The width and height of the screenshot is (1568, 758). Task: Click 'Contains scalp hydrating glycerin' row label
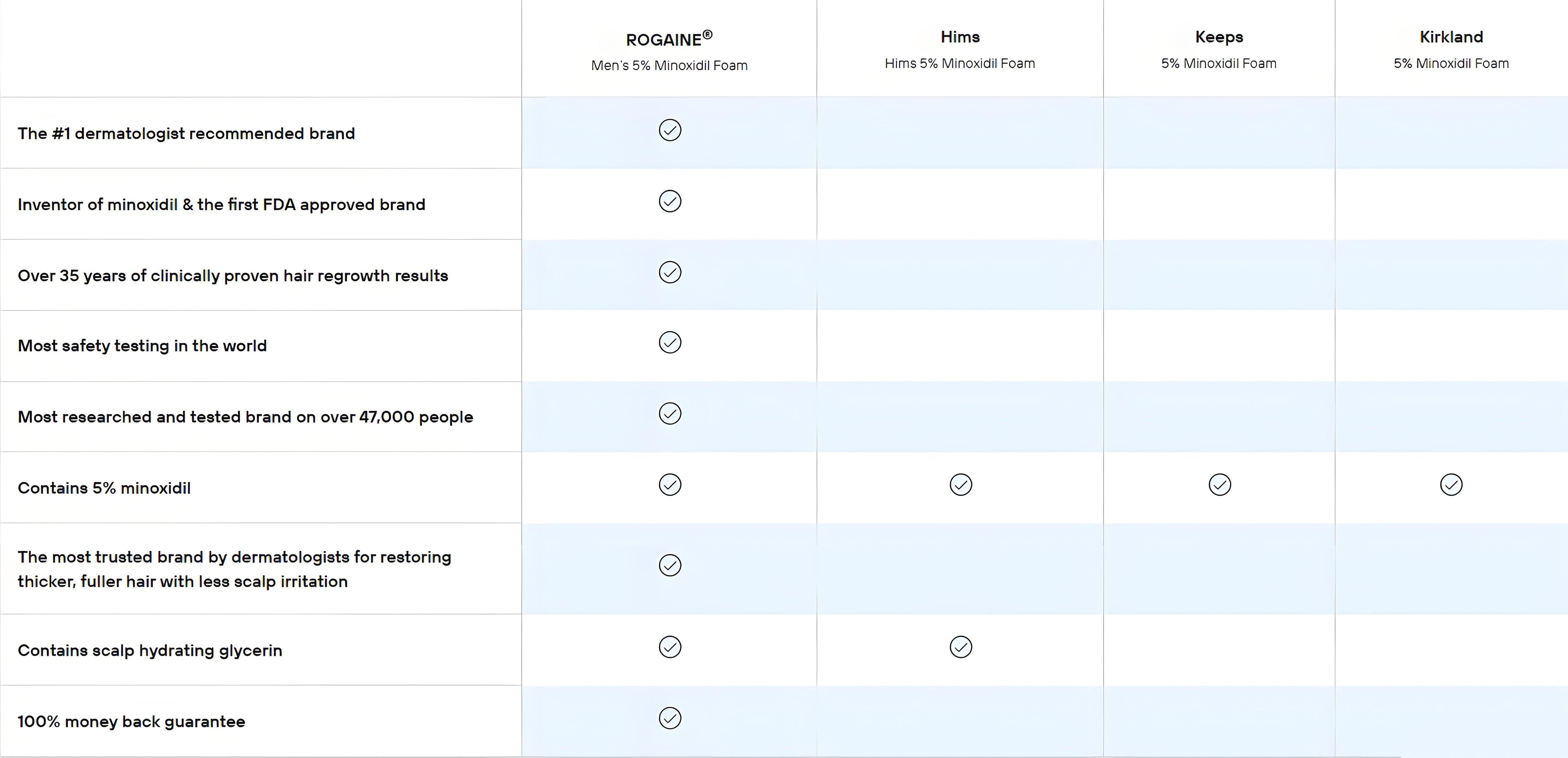tap(150, 650)
